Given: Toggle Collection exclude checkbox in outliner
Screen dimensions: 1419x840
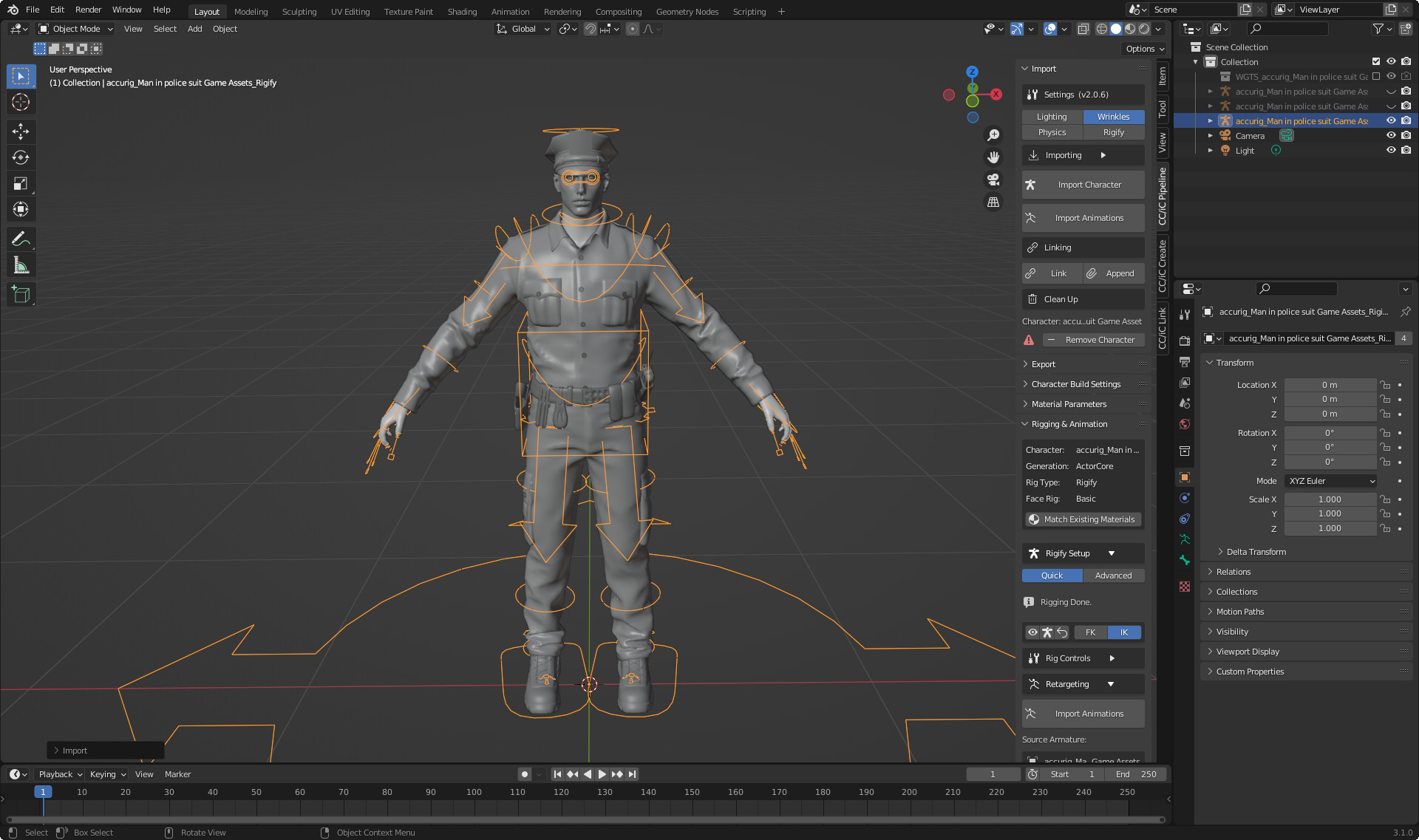Looking at the screenshot, I should (1376, 62).
